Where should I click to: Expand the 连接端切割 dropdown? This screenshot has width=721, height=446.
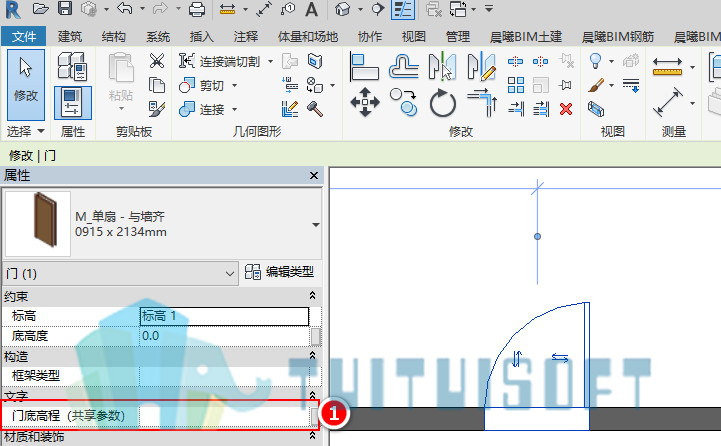(270, 61)
